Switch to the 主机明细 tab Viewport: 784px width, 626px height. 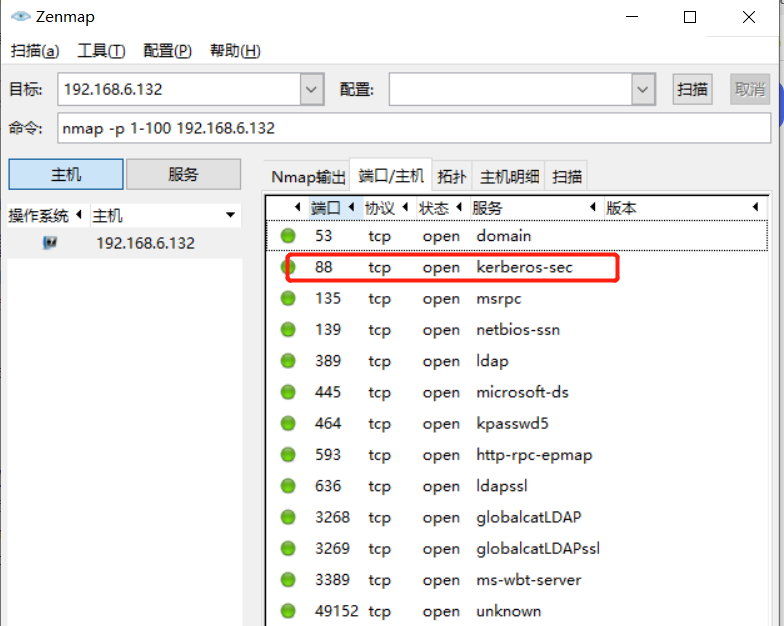(x=509, y=176)
